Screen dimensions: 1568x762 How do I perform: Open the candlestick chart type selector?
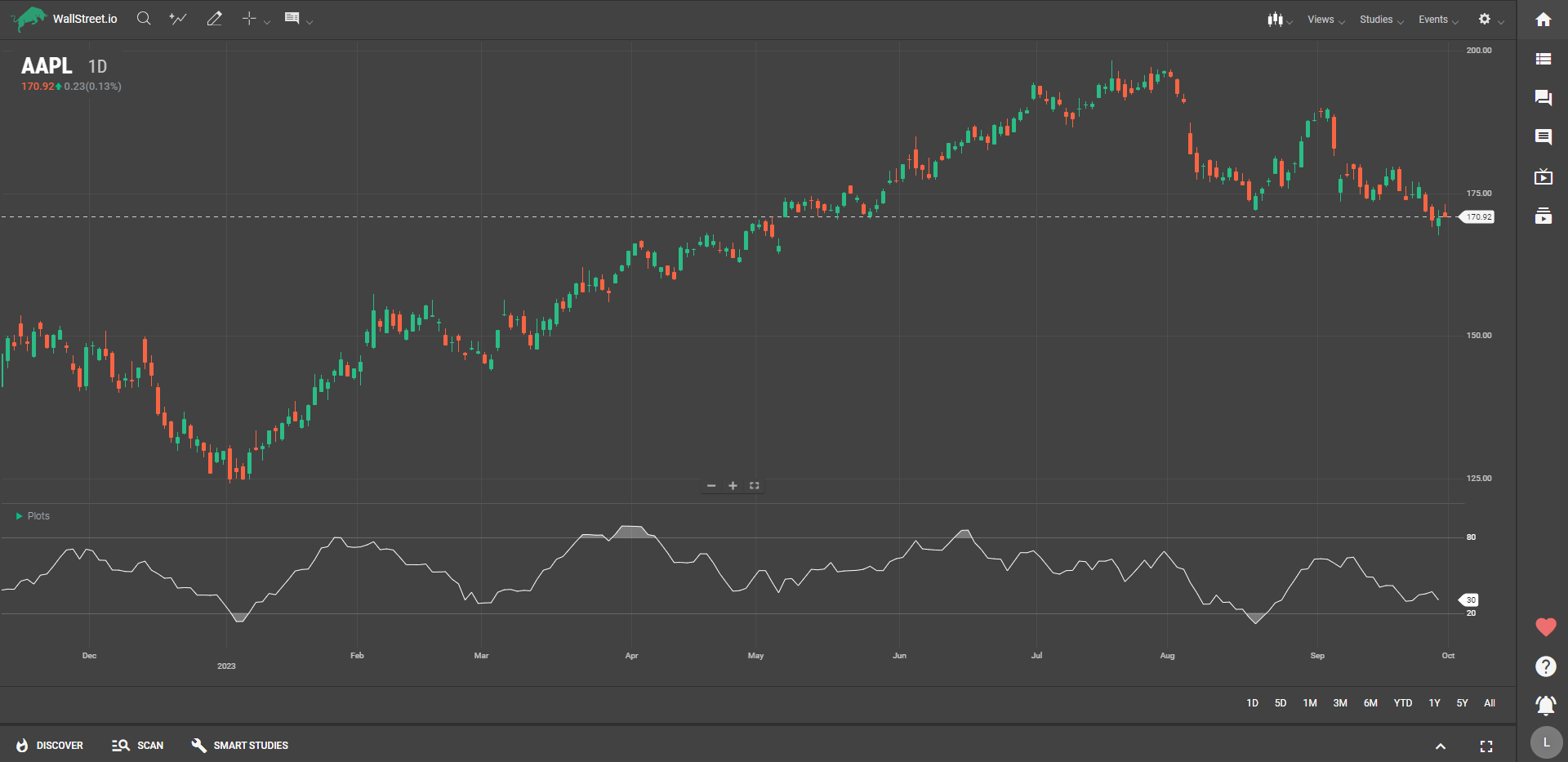(1275, 19)
